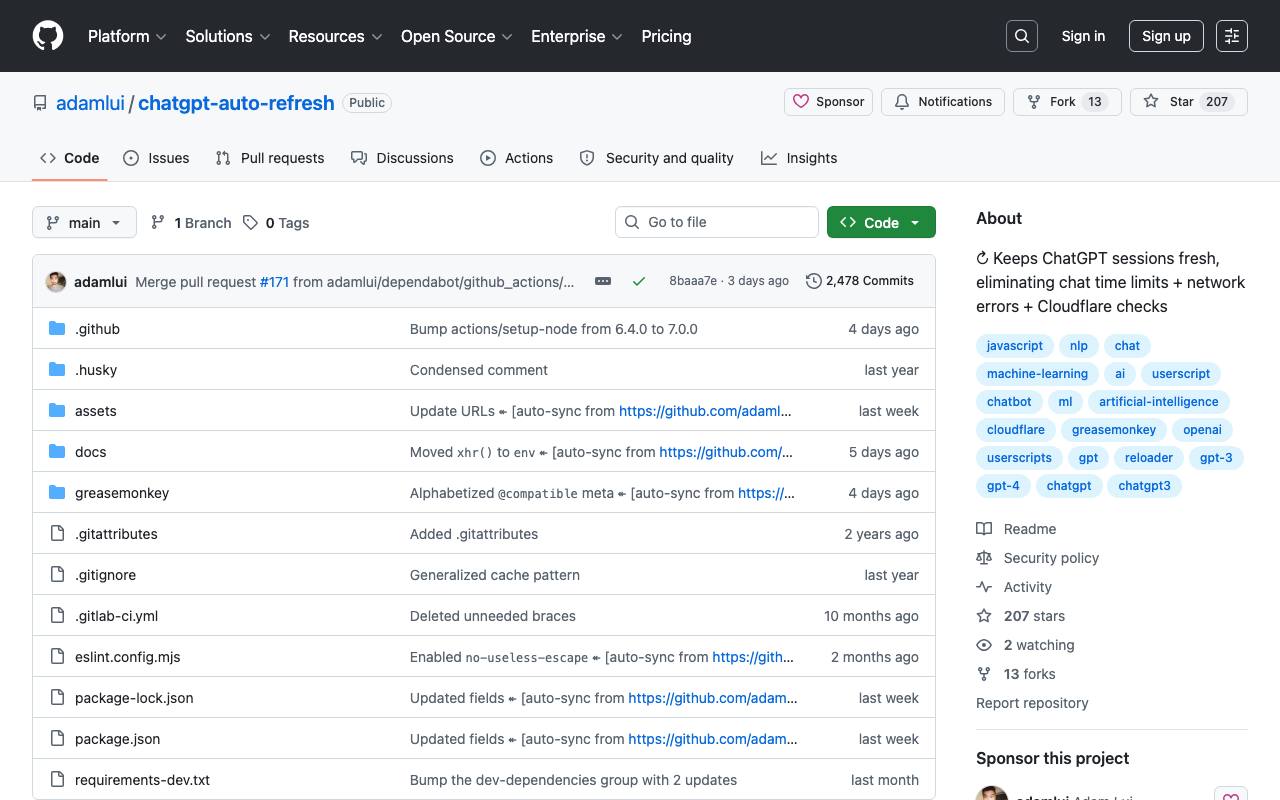This screenshot has height=800, width=1280.
Task: Expand the main branch dropdown
Action: point(84,222)
